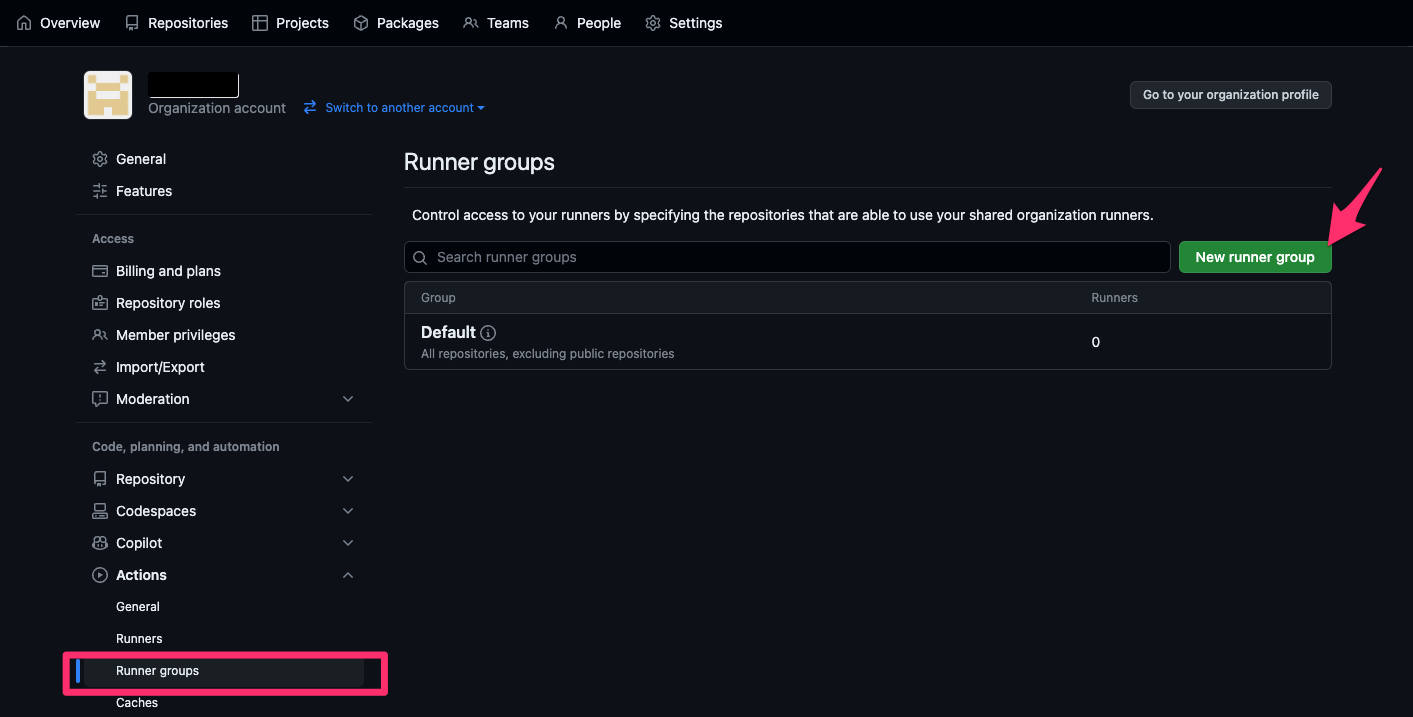The height and width of the screenshot is (717, 1413).
Task: Click the Features sliders icon
Action: [100, 191]
